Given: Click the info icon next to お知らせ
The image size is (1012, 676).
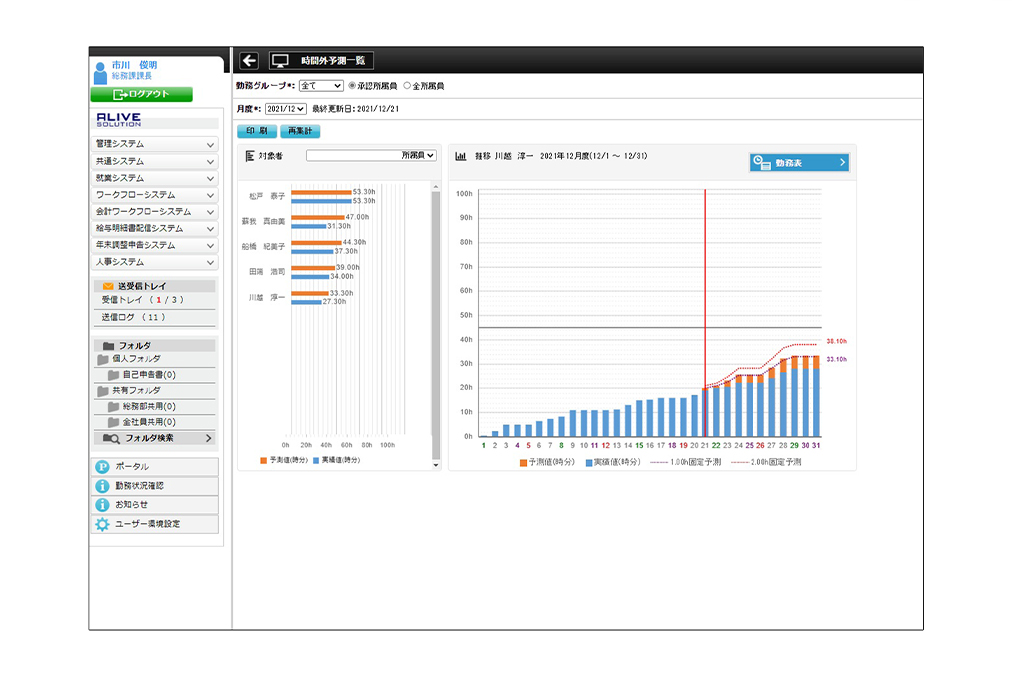Looking at the screenshot, I should click(102, 505).
